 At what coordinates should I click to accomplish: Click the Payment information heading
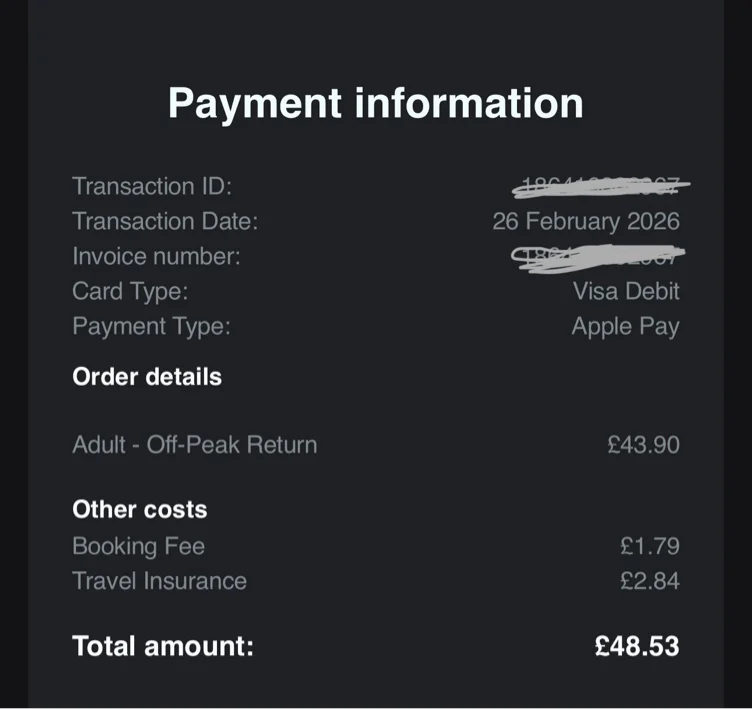coord(375,103)
